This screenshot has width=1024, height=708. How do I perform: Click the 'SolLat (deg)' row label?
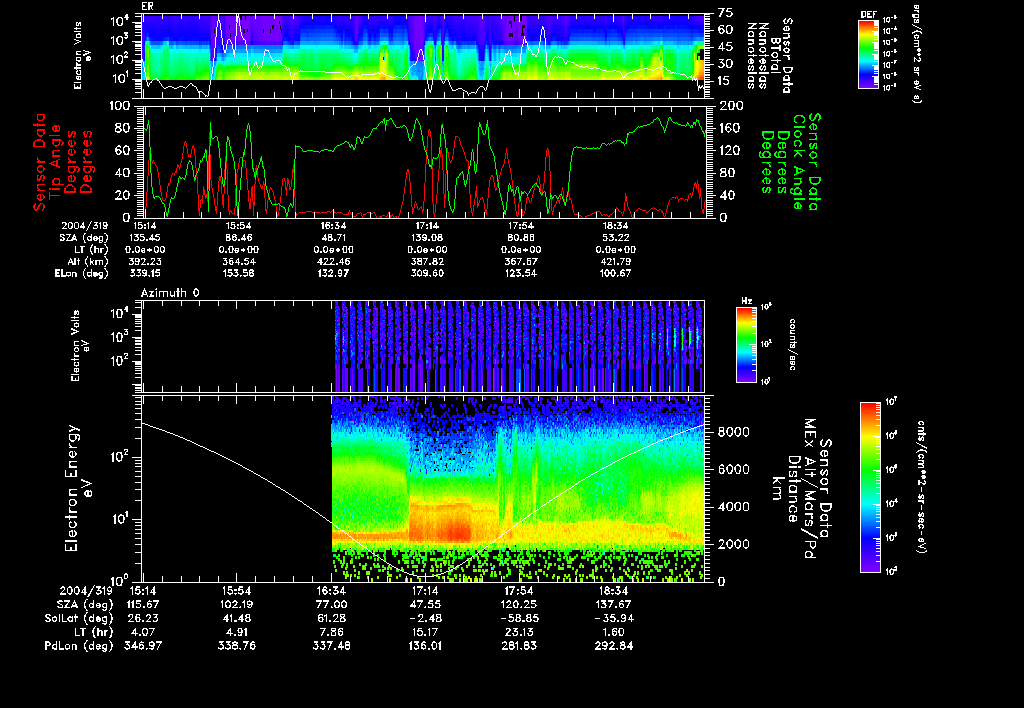[78, 618]
